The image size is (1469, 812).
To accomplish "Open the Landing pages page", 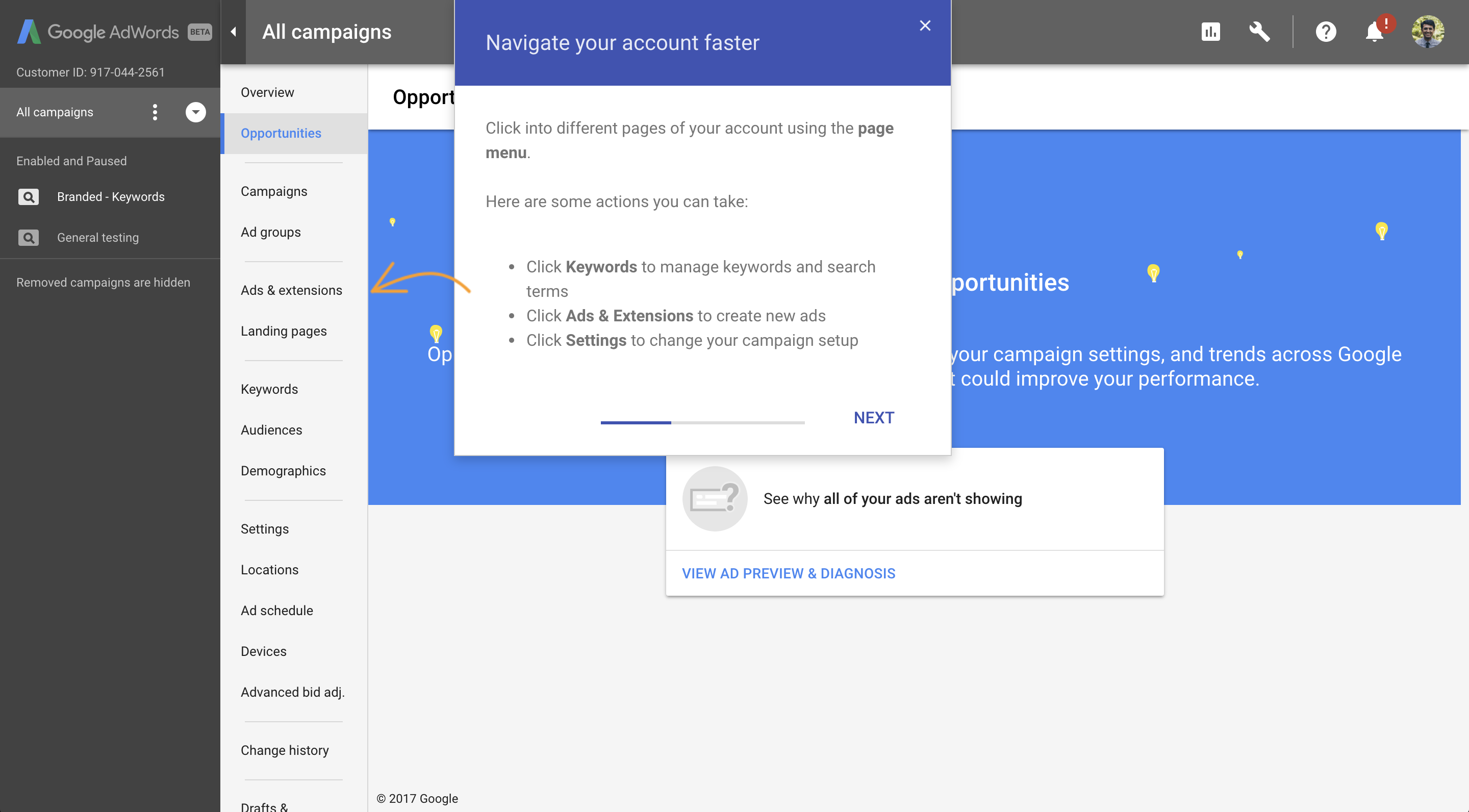I will (x=284, y=332).
